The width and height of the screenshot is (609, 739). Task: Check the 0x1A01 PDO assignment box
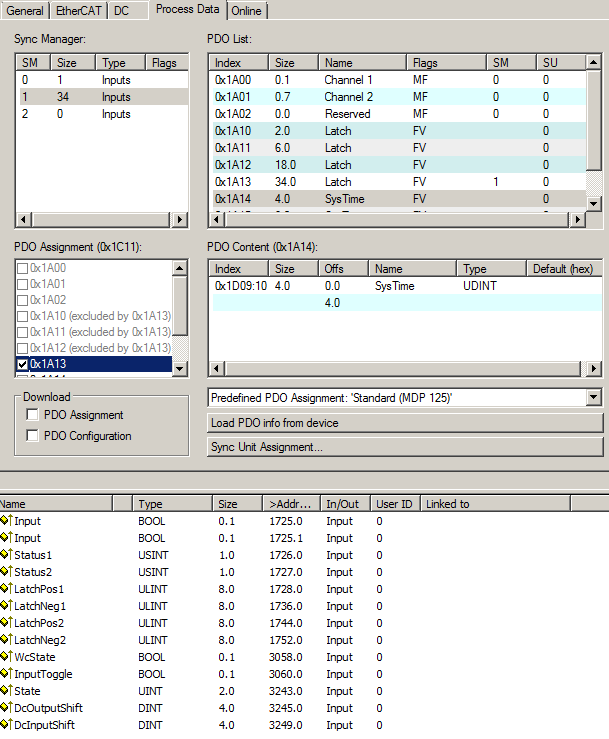(22, 284)
